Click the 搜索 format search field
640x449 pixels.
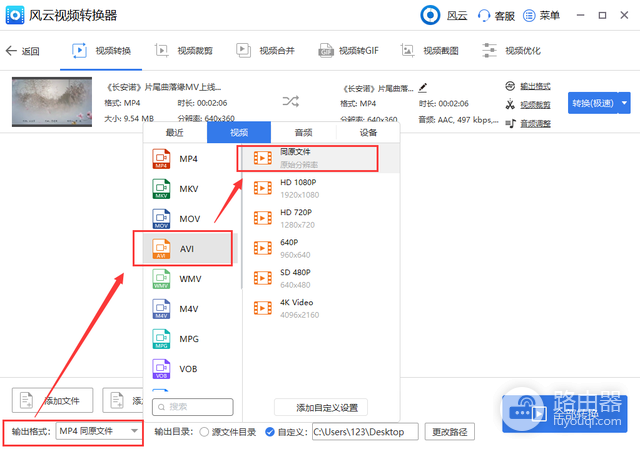pos(193,407)
